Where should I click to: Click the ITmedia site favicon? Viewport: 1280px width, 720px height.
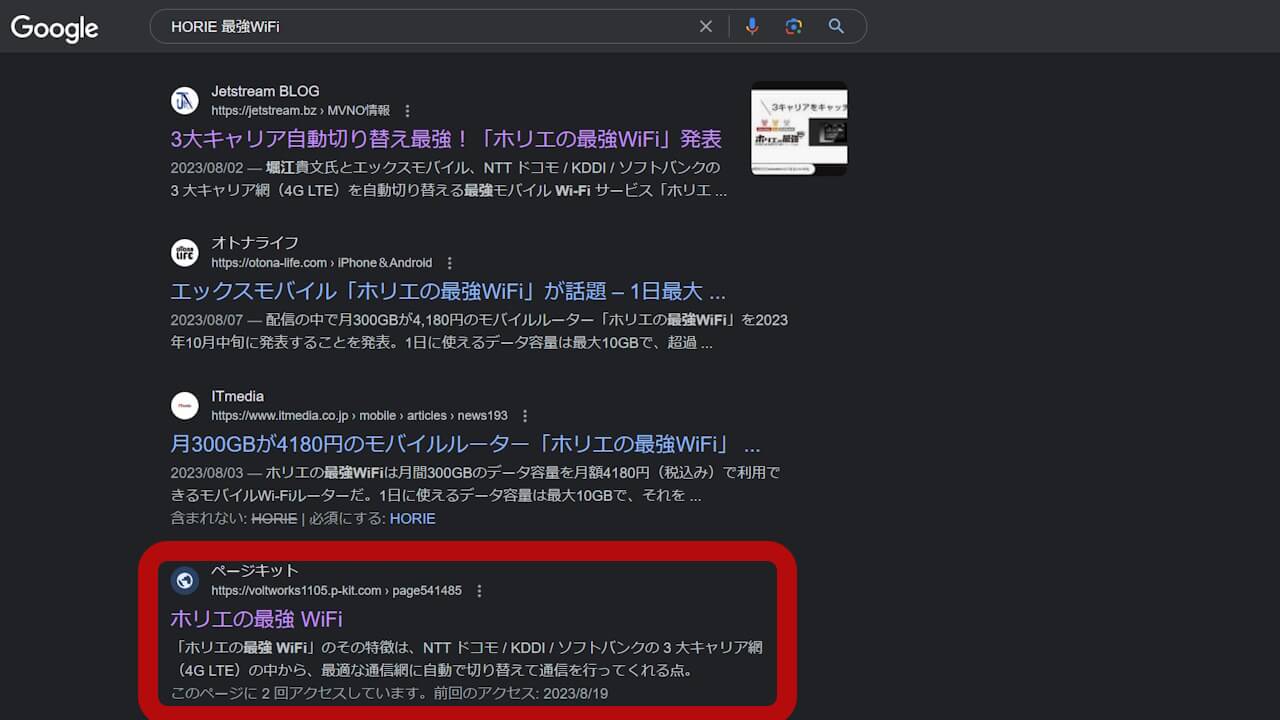(185, 405)
